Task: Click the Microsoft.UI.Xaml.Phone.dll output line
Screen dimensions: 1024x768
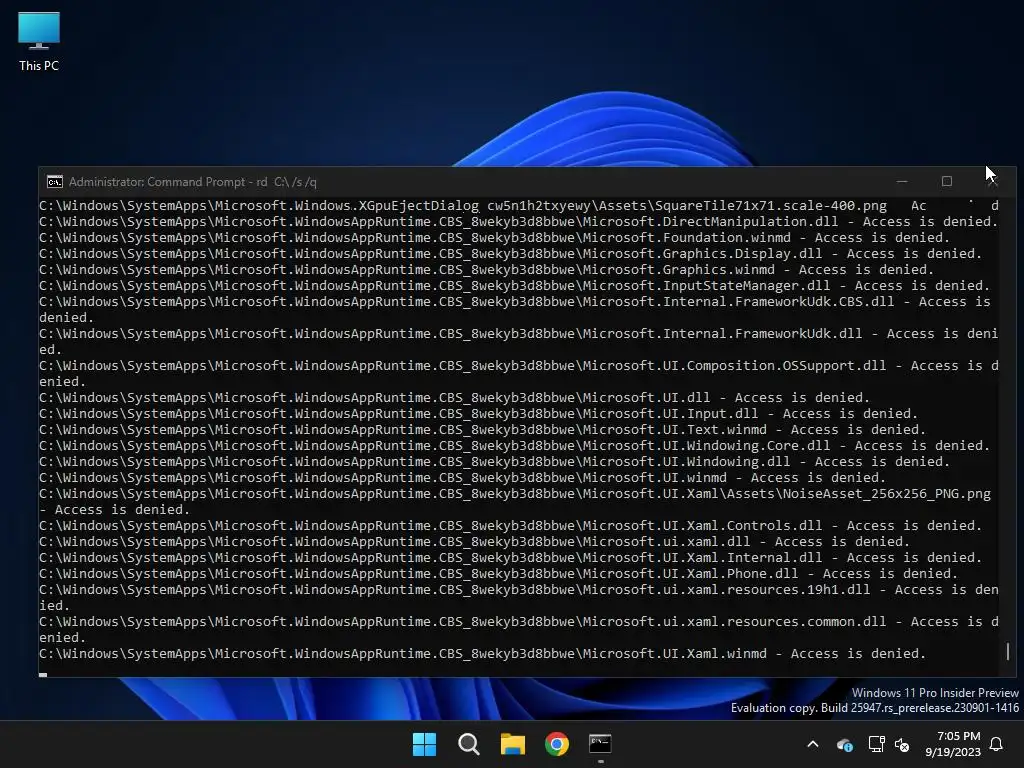Action: (x=499, y=573)
